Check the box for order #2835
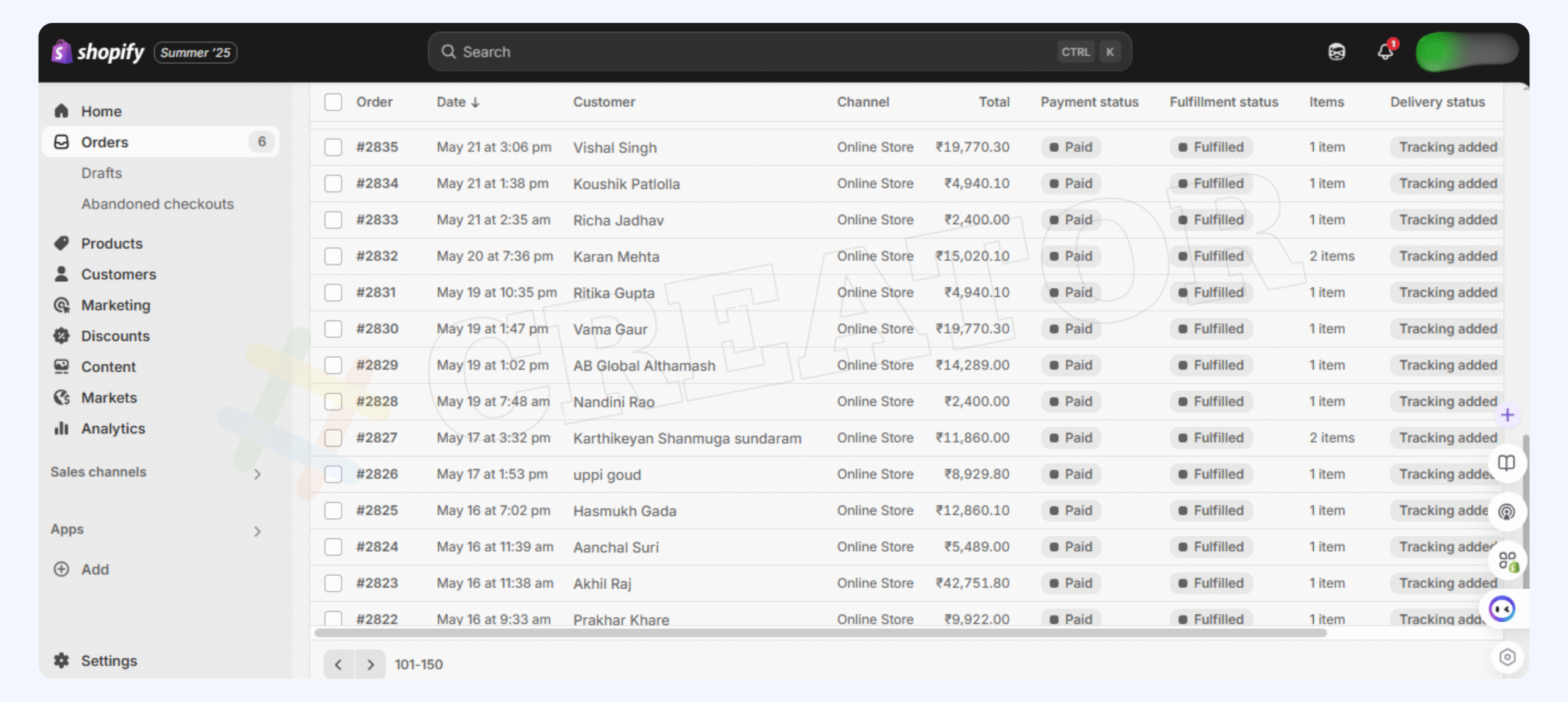Viewport: 1568px width, 702px height. click(x=333, y=147)
